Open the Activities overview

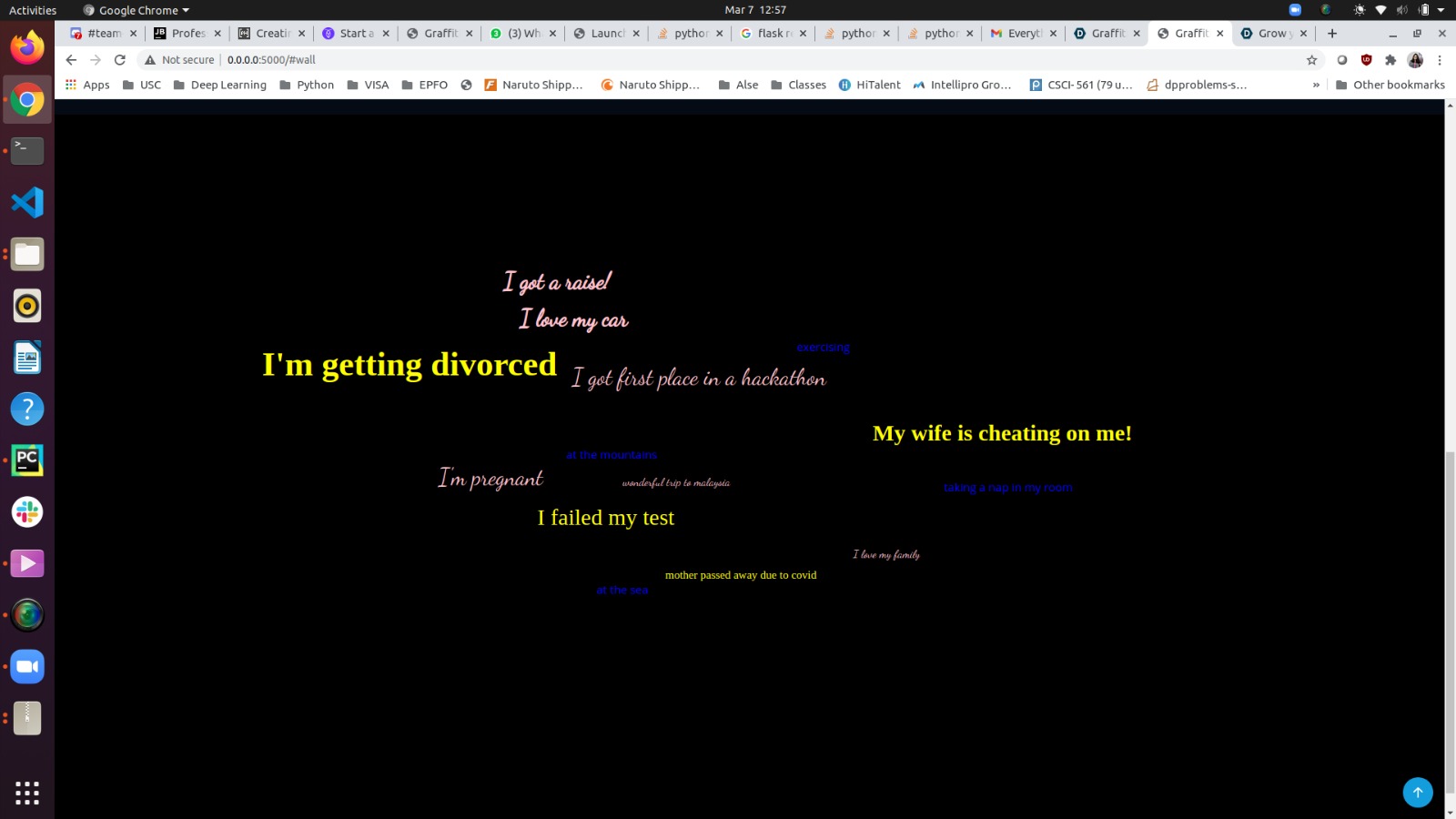point(33,10)
